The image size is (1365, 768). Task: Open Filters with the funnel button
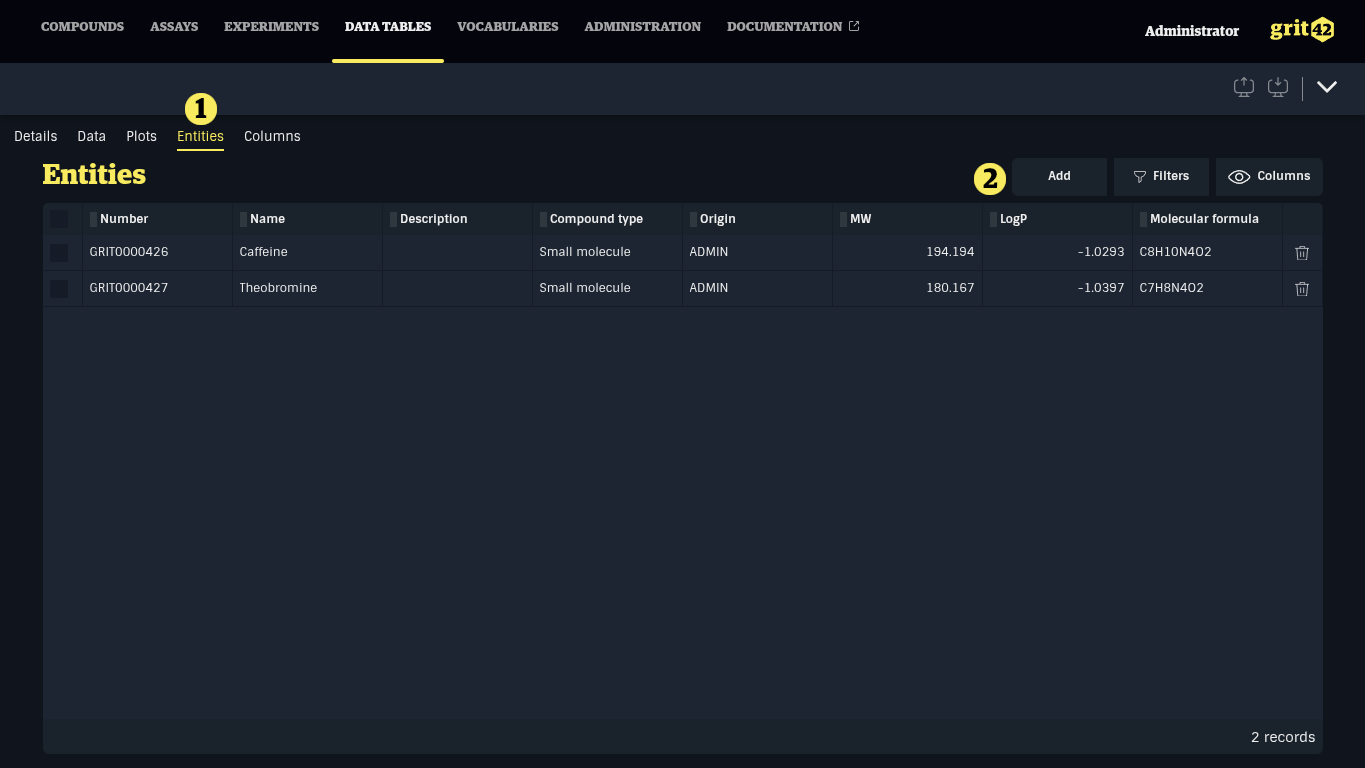click(x=1160, y=176)
